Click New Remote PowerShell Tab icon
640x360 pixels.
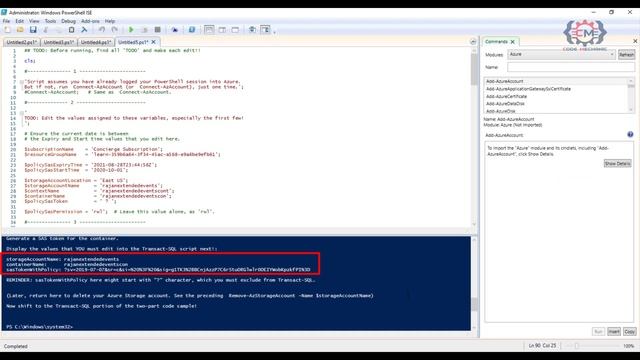174,30
